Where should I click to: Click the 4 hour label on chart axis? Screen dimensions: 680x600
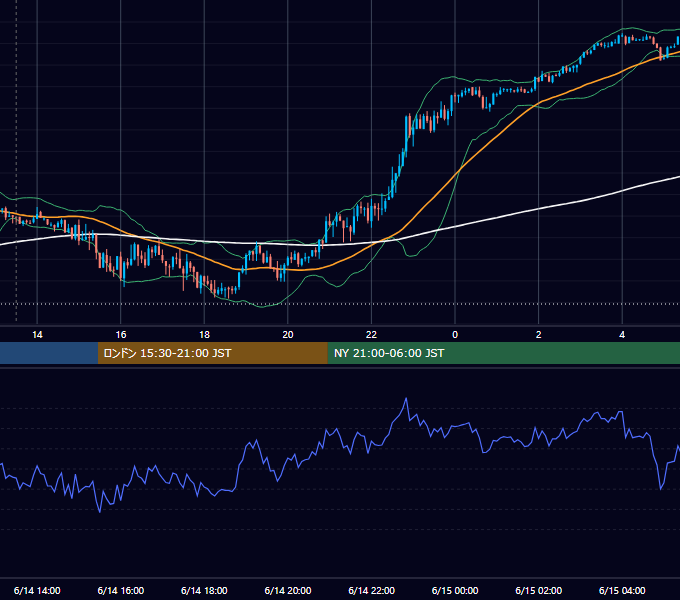pos(622,335)
